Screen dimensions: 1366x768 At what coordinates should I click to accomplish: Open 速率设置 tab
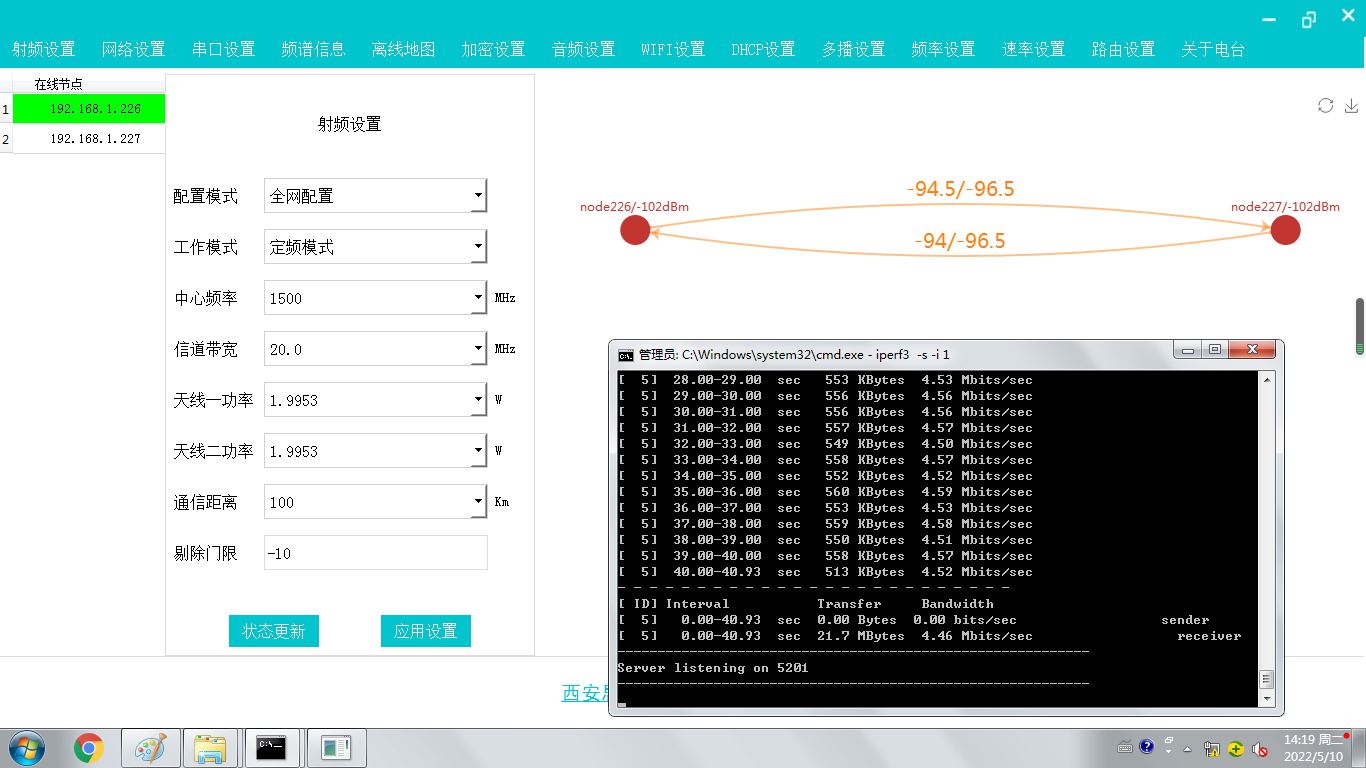[1033, 49]
